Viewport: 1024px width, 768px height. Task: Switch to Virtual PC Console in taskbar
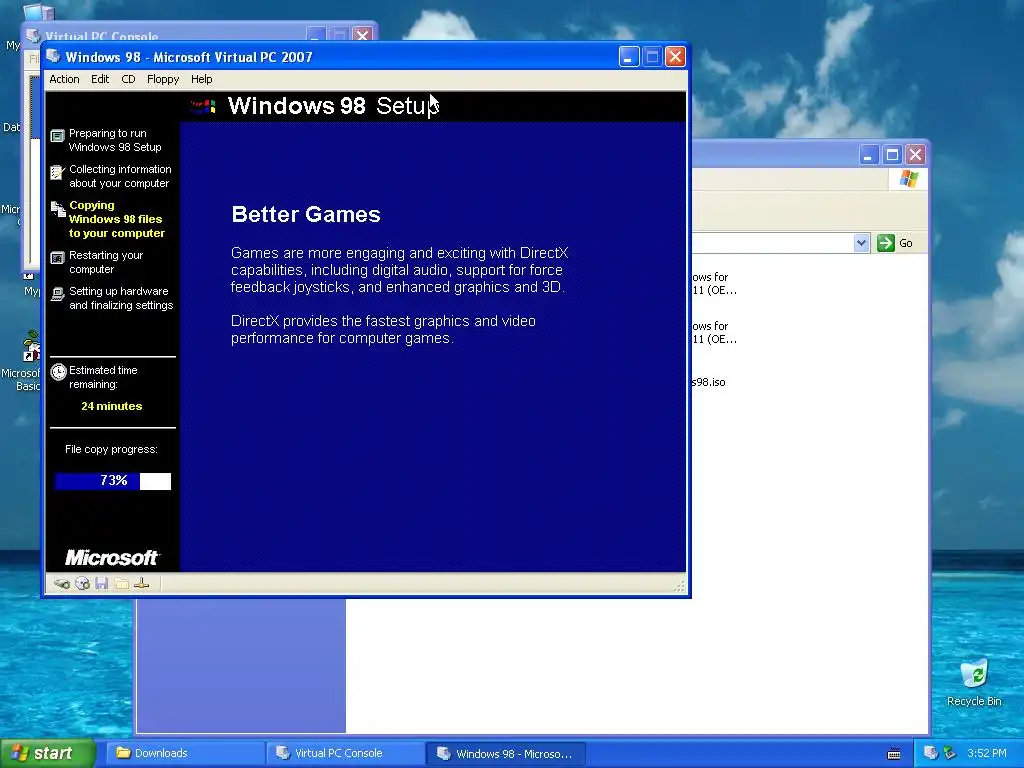(x=345, y=753)
